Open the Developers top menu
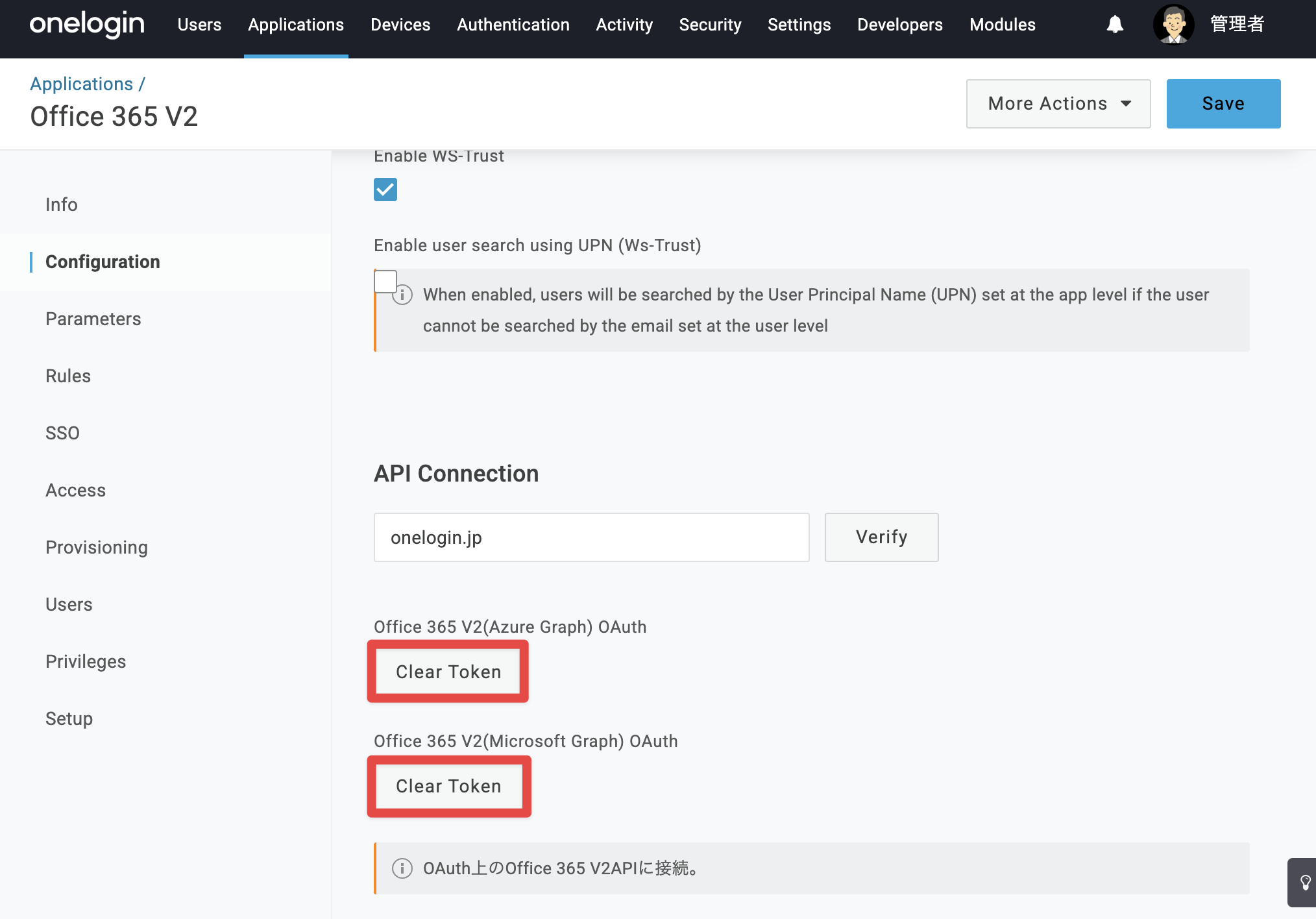This screenshot has height=919, width=1316. (900, 25)
